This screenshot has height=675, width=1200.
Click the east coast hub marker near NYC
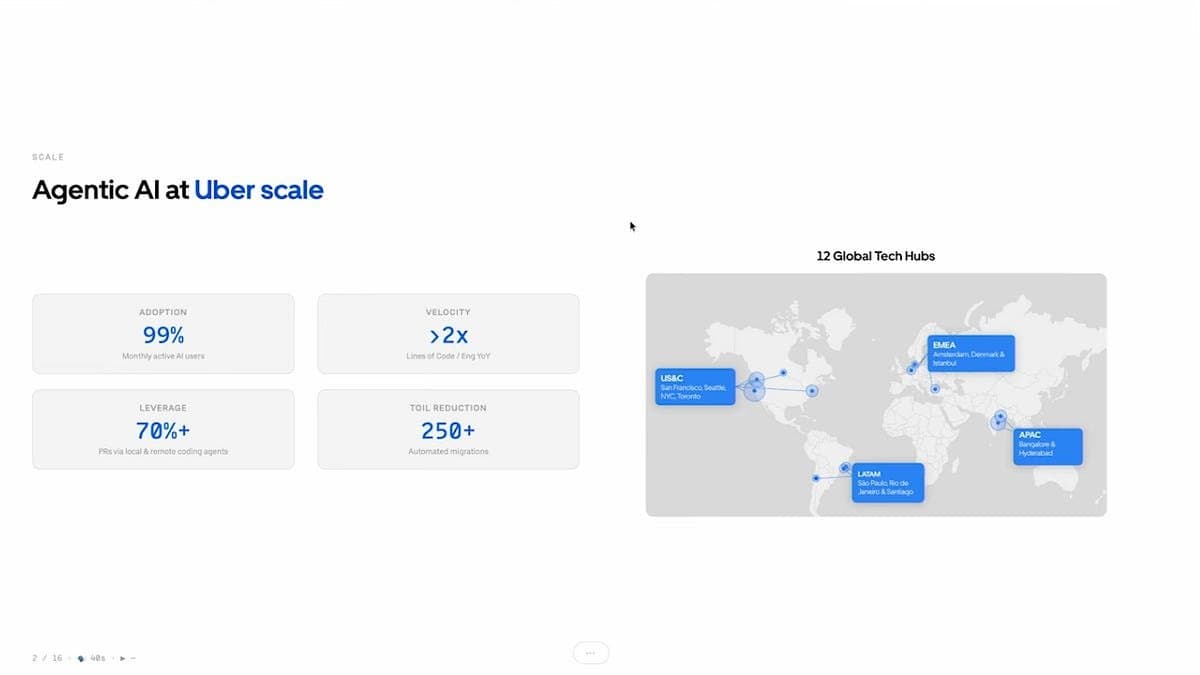(x=812, y=391)
